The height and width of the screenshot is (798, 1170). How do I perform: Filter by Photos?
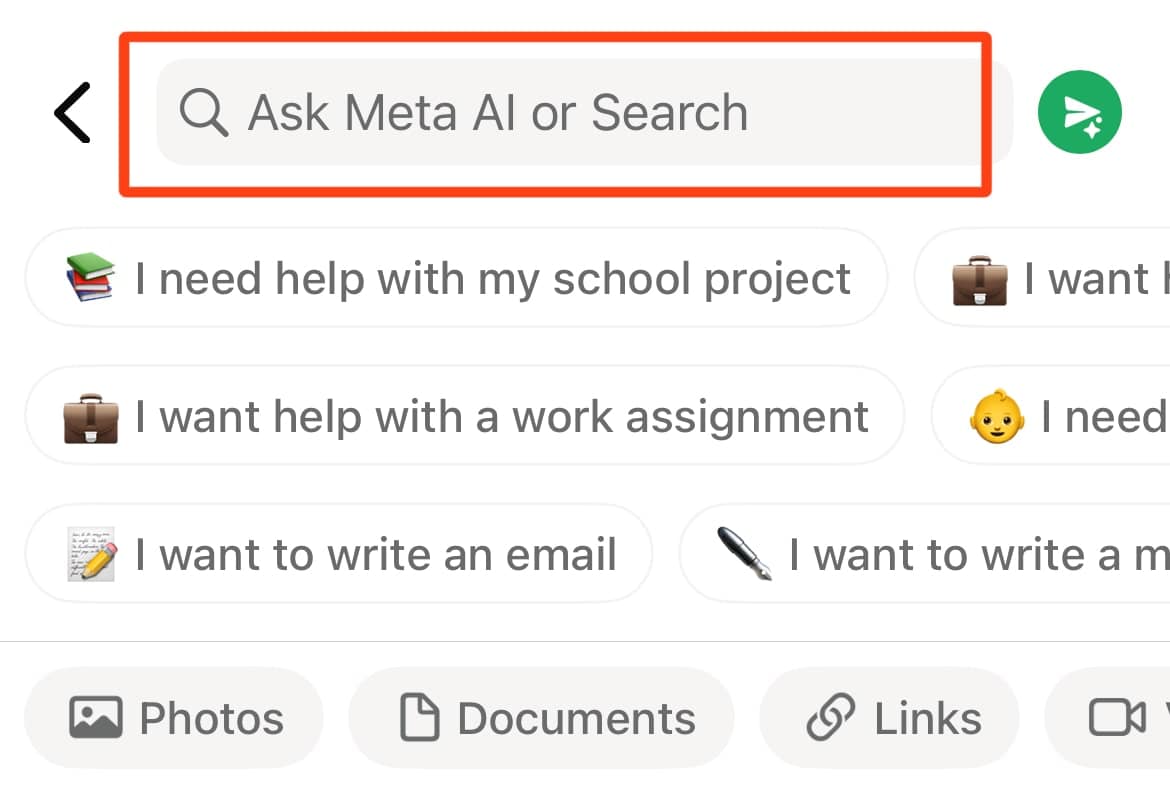click(x=175, y=718)
